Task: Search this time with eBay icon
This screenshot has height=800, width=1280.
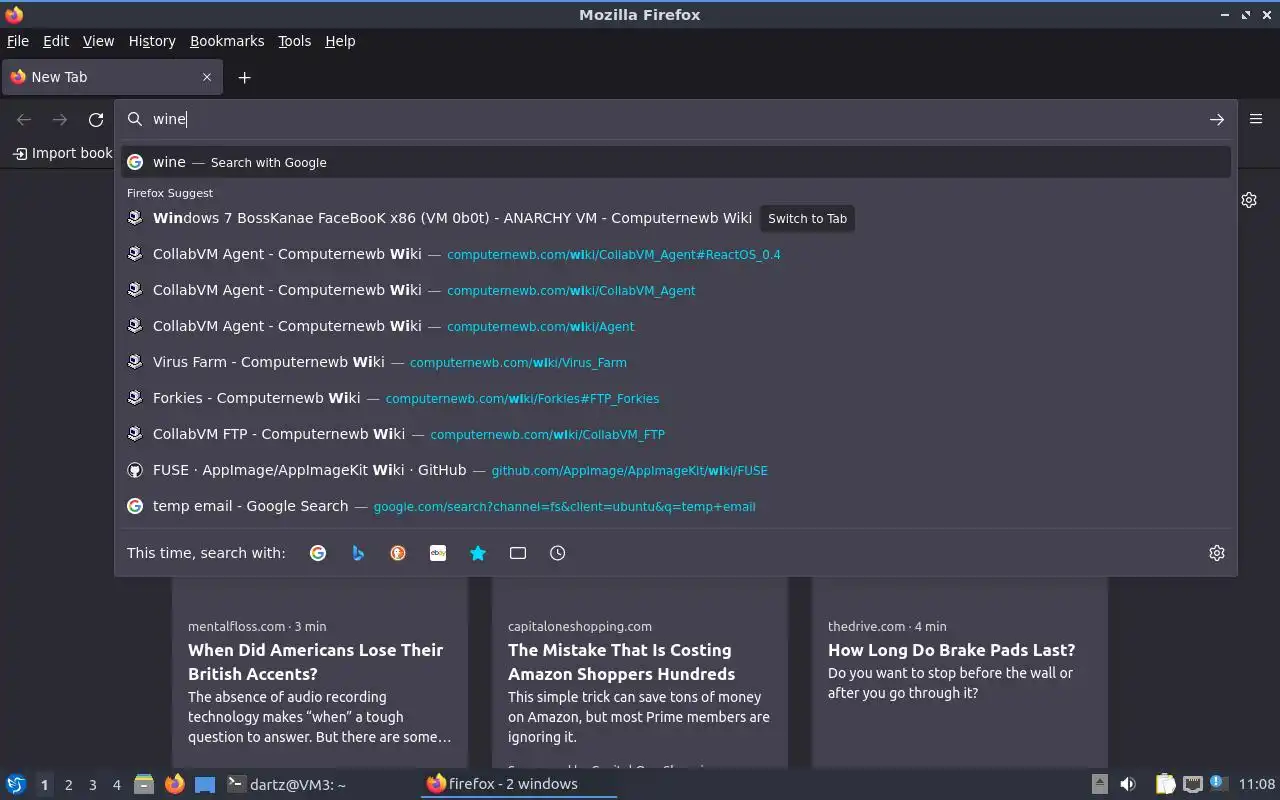Action: click(438, 553)
